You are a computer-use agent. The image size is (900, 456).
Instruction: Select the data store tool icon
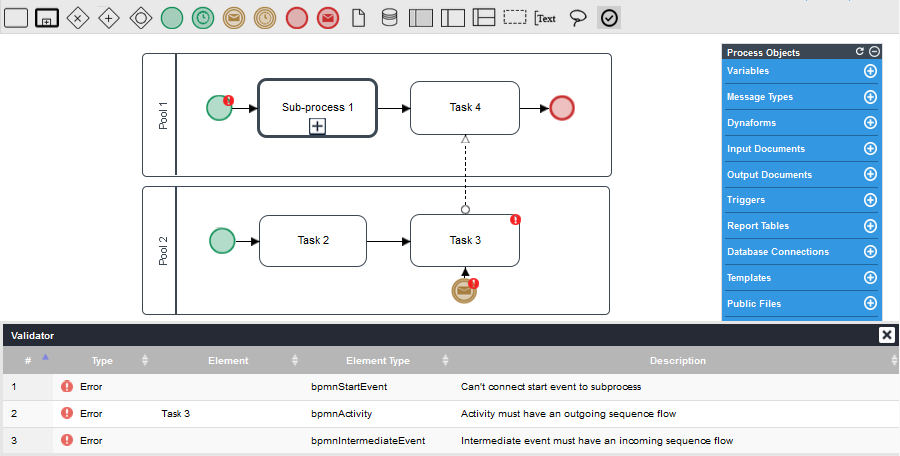pos(389,17)
